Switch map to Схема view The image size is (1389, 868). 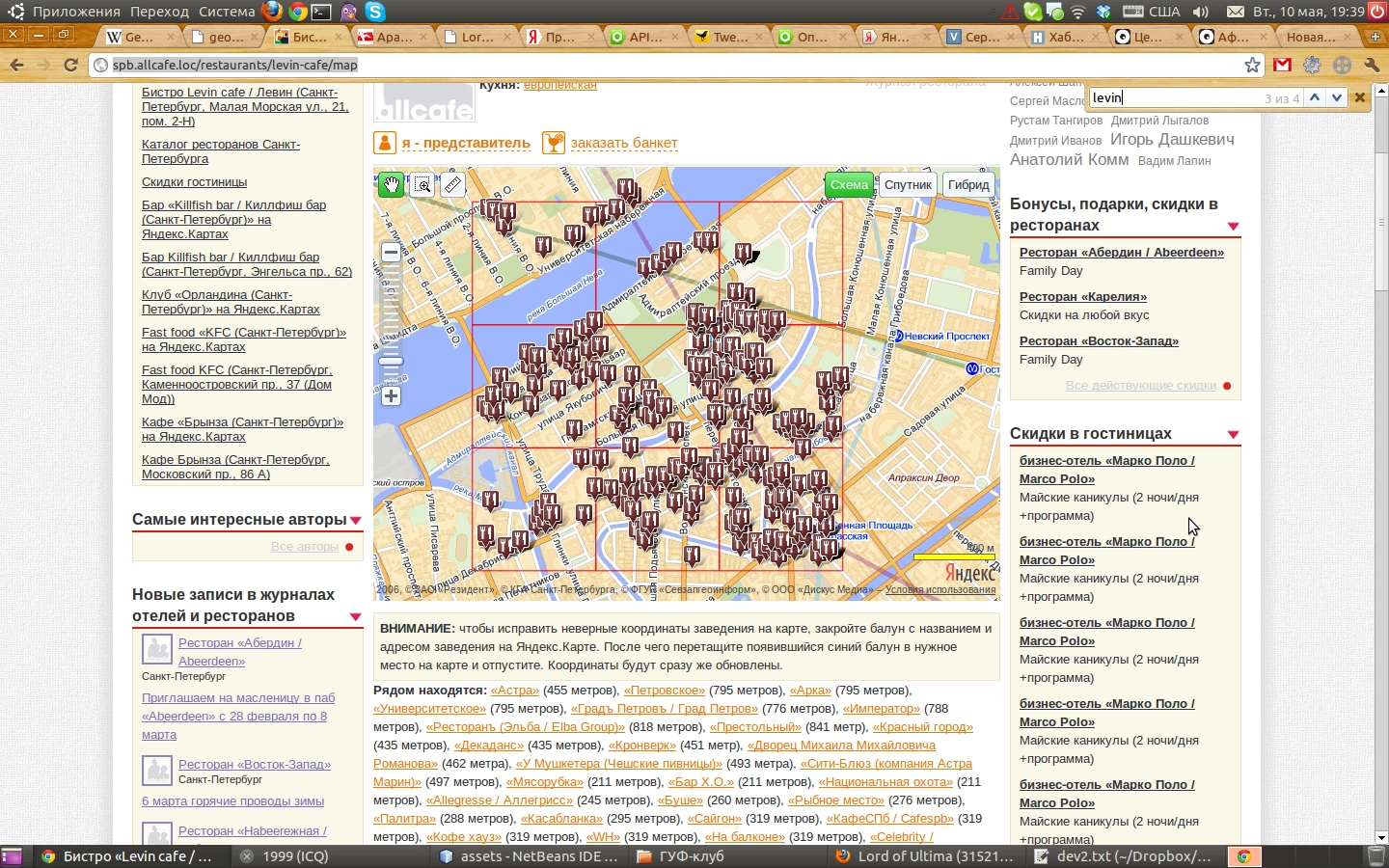(x=849, y=185)
